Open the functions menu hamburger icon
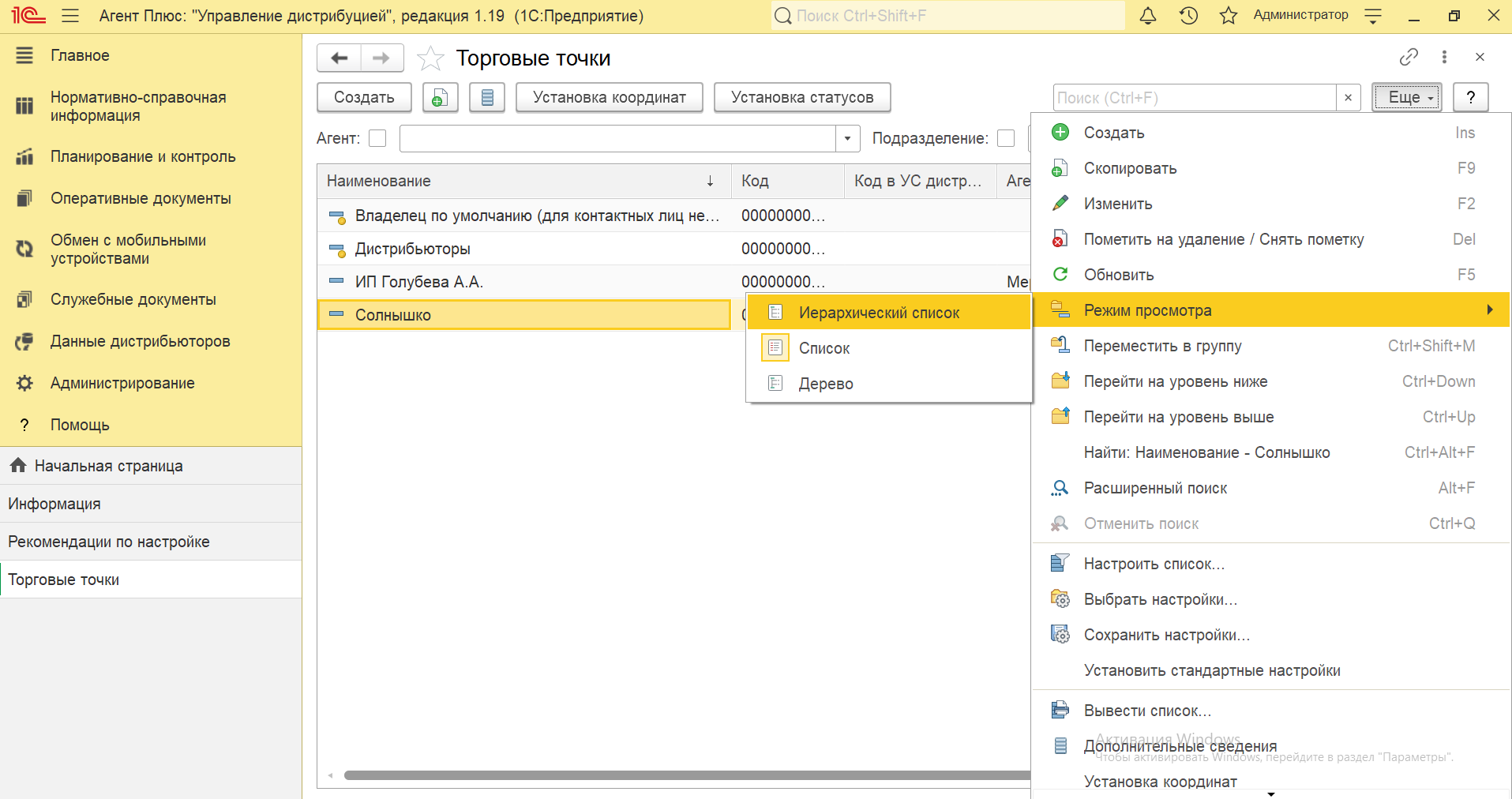The width and height of the screenshot is (1512, 799). (x=70, y=15)
